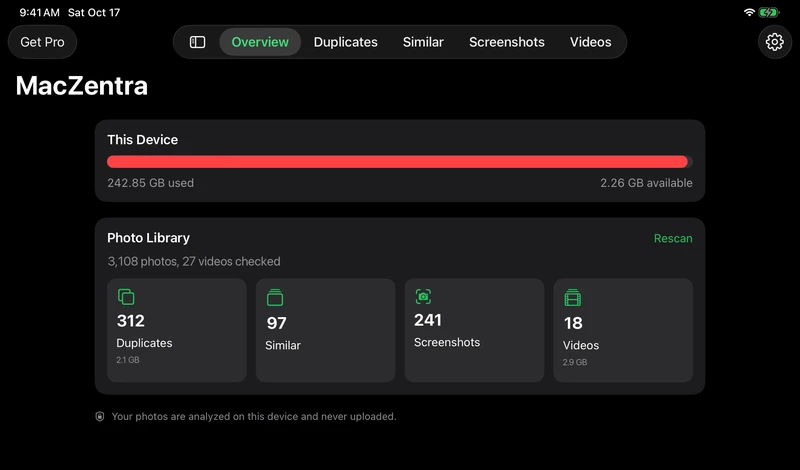Click the Screenshots card camera-frame icon
The image size is (800, 470).
click(423, 296)
